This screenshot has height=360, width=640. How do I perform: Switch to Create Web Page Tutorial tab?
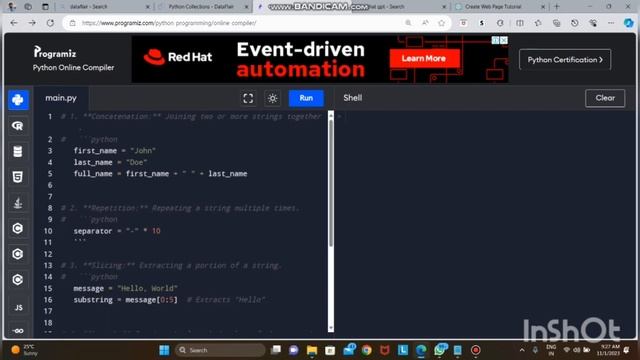[x=494, y=7]
